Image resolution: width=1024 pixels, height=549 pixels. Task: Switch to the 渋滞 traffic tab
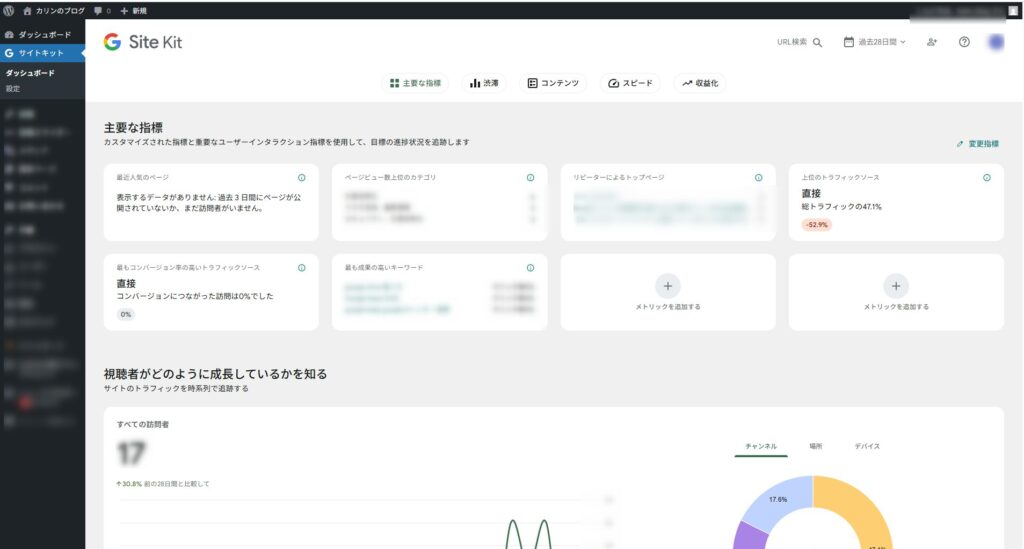point(484,83)
